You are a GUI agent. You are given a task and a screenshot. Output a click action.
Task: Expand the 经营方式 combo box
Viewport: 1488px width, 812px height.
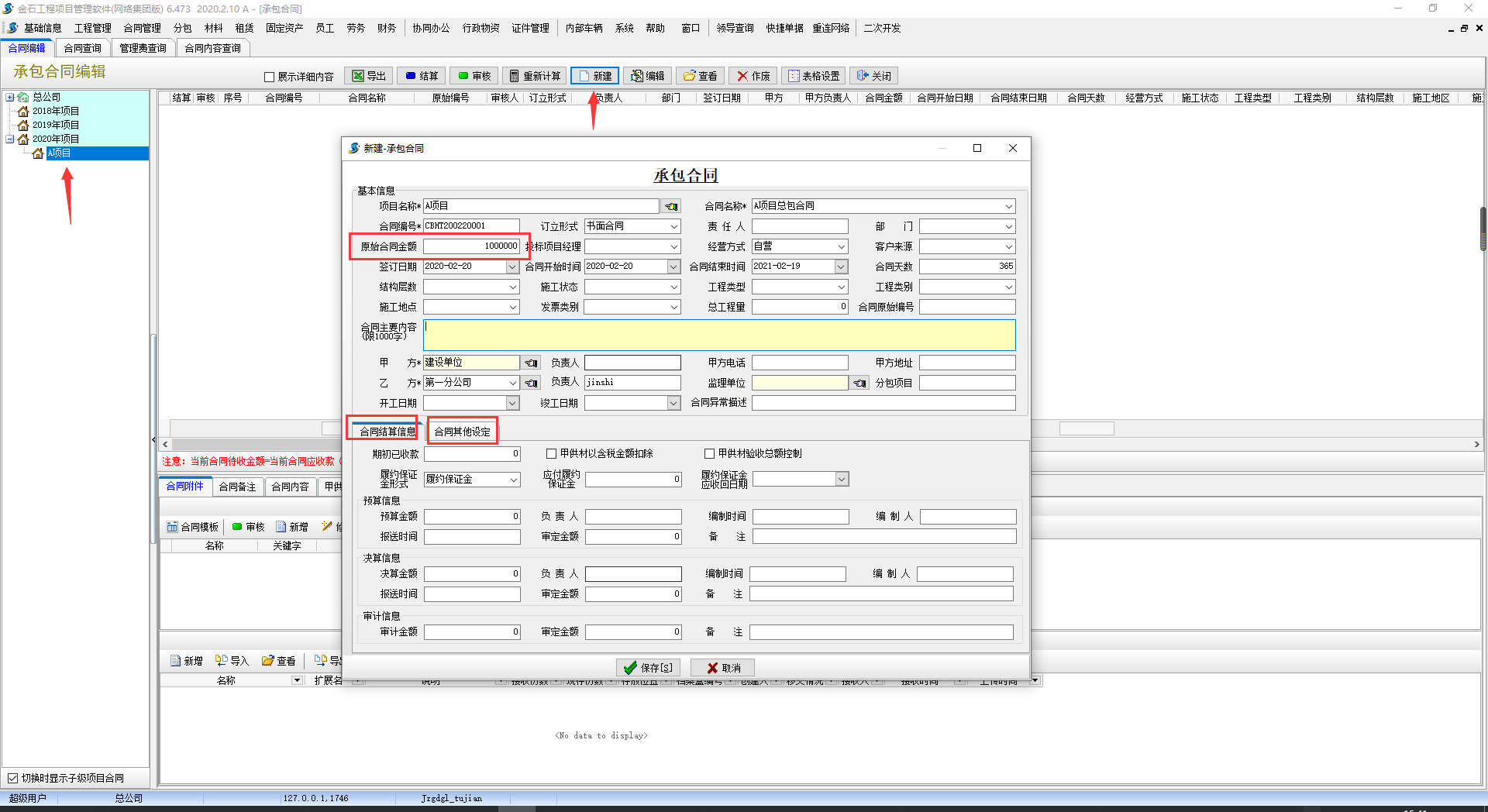tap(842, 246)
